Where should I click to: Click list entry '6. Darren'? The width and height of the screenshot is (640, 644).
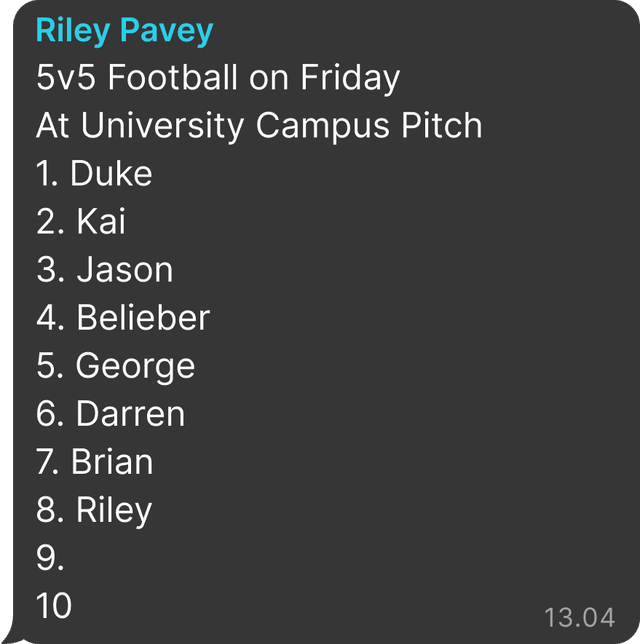(110, 414)
